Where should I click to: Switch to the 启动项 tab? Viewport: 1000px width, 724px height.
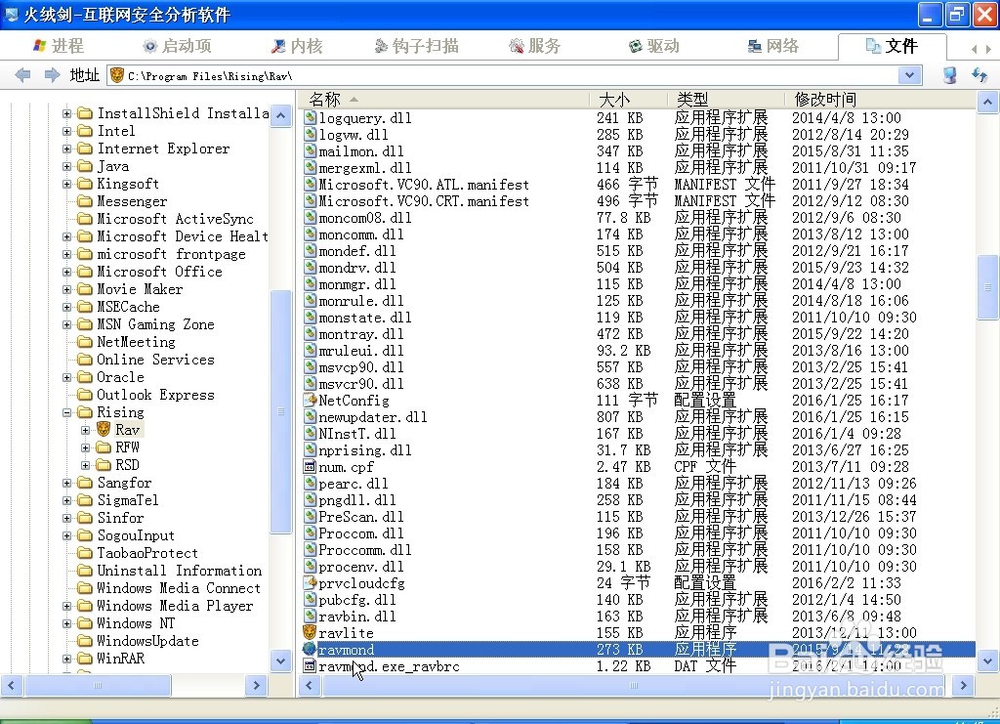179,46
